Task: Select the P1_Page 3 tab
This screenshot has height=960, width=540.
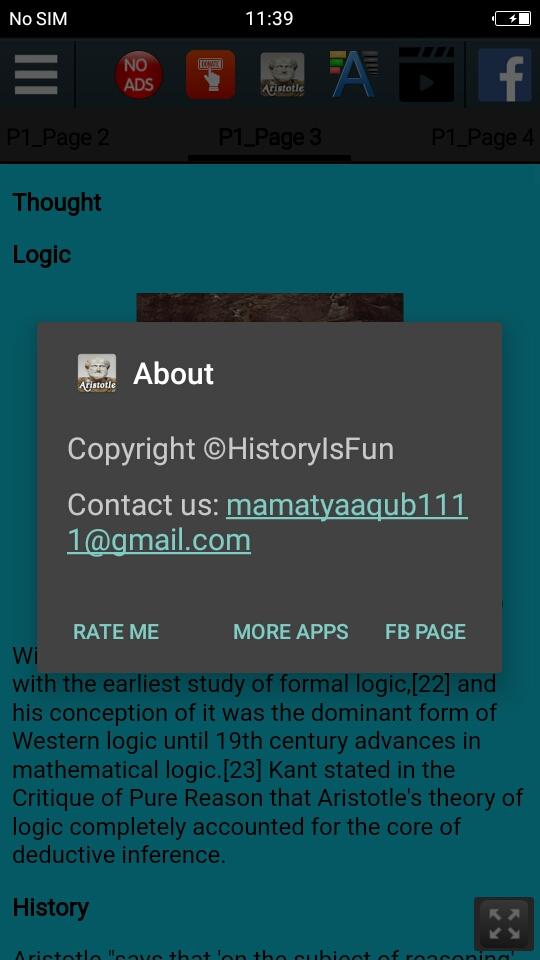Action: tap(270, 137)
